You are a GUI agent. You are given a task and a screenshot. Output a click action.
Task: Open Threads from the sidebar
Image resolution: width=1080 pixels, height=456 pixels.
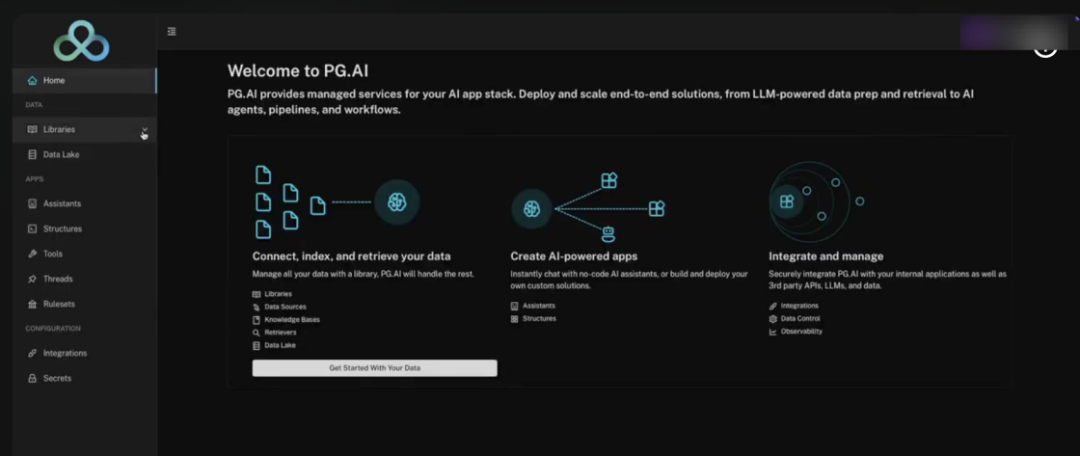click(x=84, y=279)
